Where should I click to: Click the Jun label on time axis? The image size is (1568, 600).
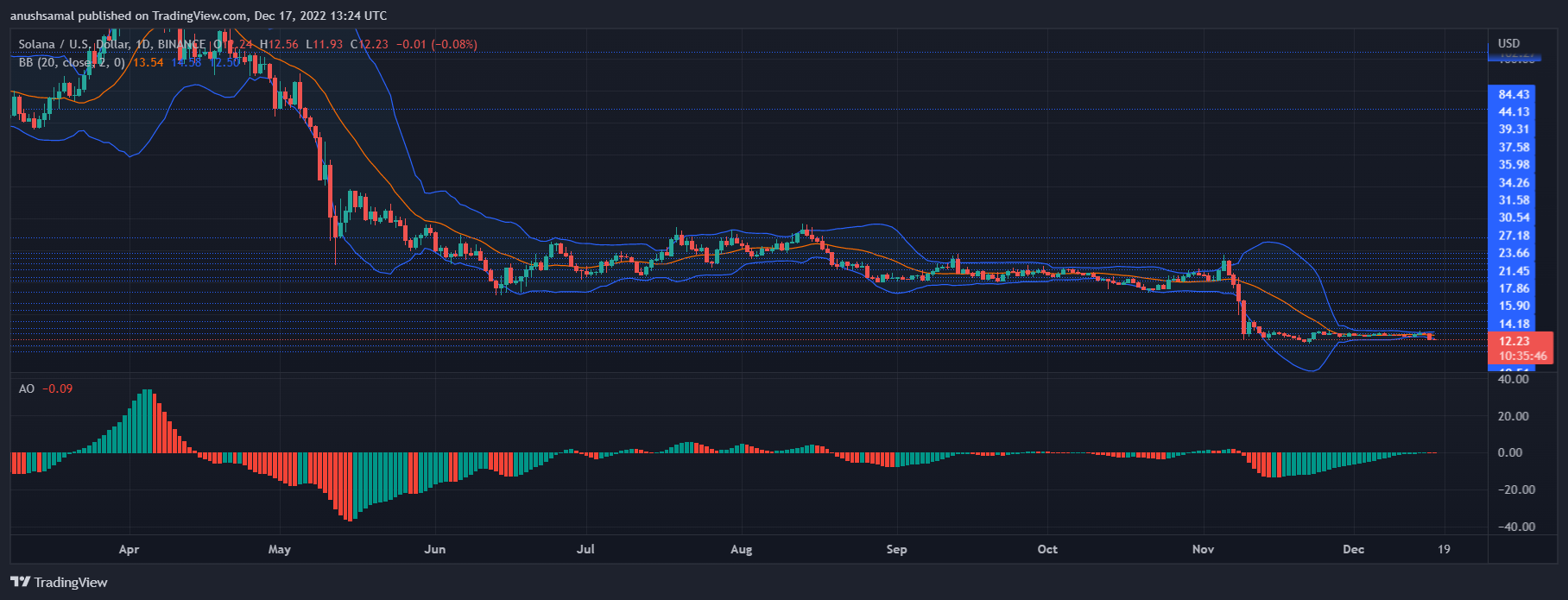tap(435, 549)
